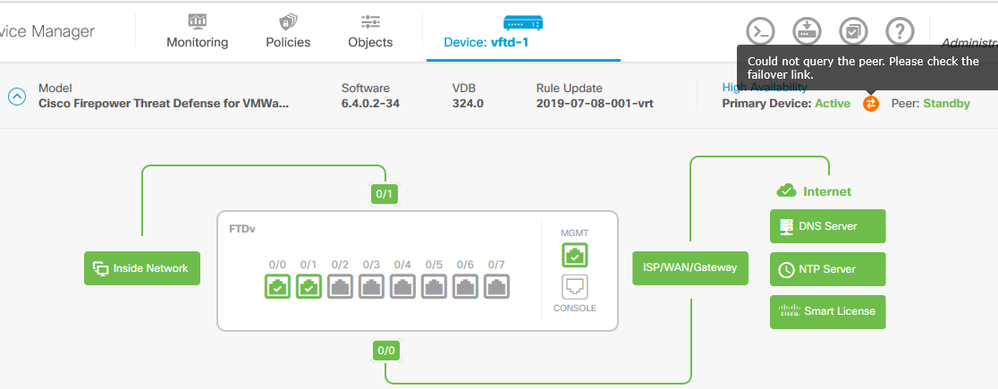This screenshot has width=998, height=389.
Task: Click the Objects sliders icon
Action: [x=370, y=21]
